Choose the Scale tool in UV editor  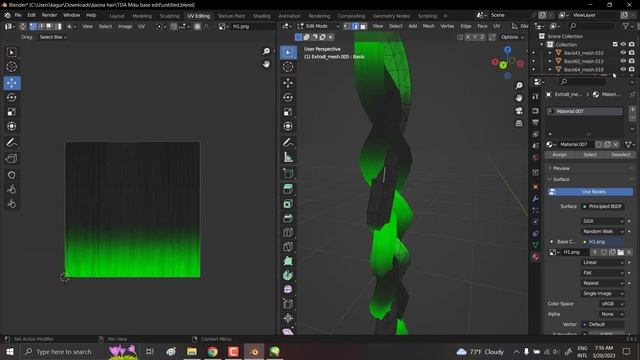[11, 112]
